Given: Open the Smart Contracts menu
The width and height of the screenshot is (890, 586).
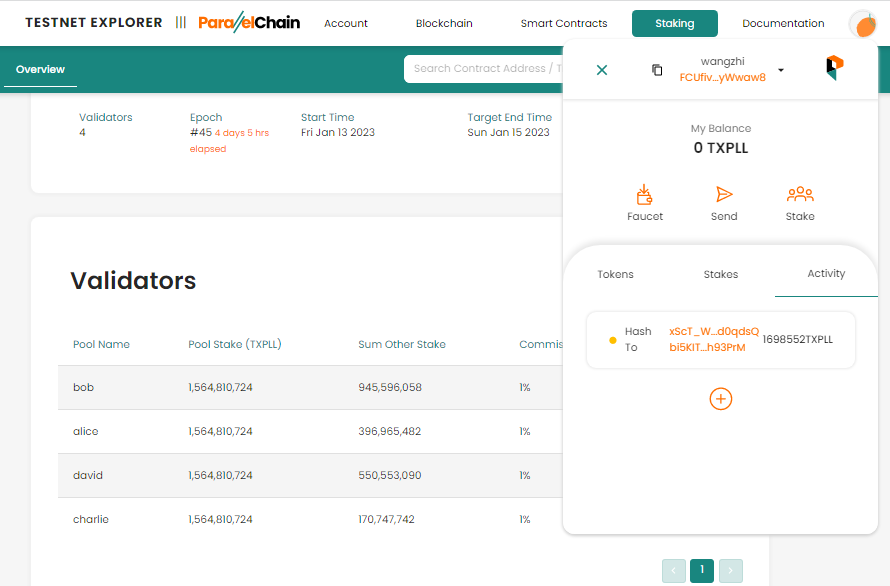Looking at the screenshot, I should 564,23.
